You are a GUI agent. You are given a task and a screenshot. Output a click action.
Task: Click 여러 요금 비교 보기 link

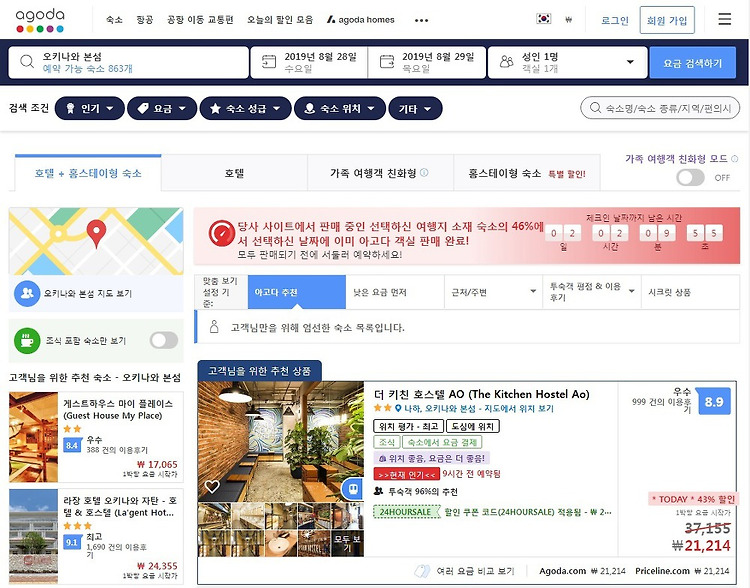tap(475, 571)
